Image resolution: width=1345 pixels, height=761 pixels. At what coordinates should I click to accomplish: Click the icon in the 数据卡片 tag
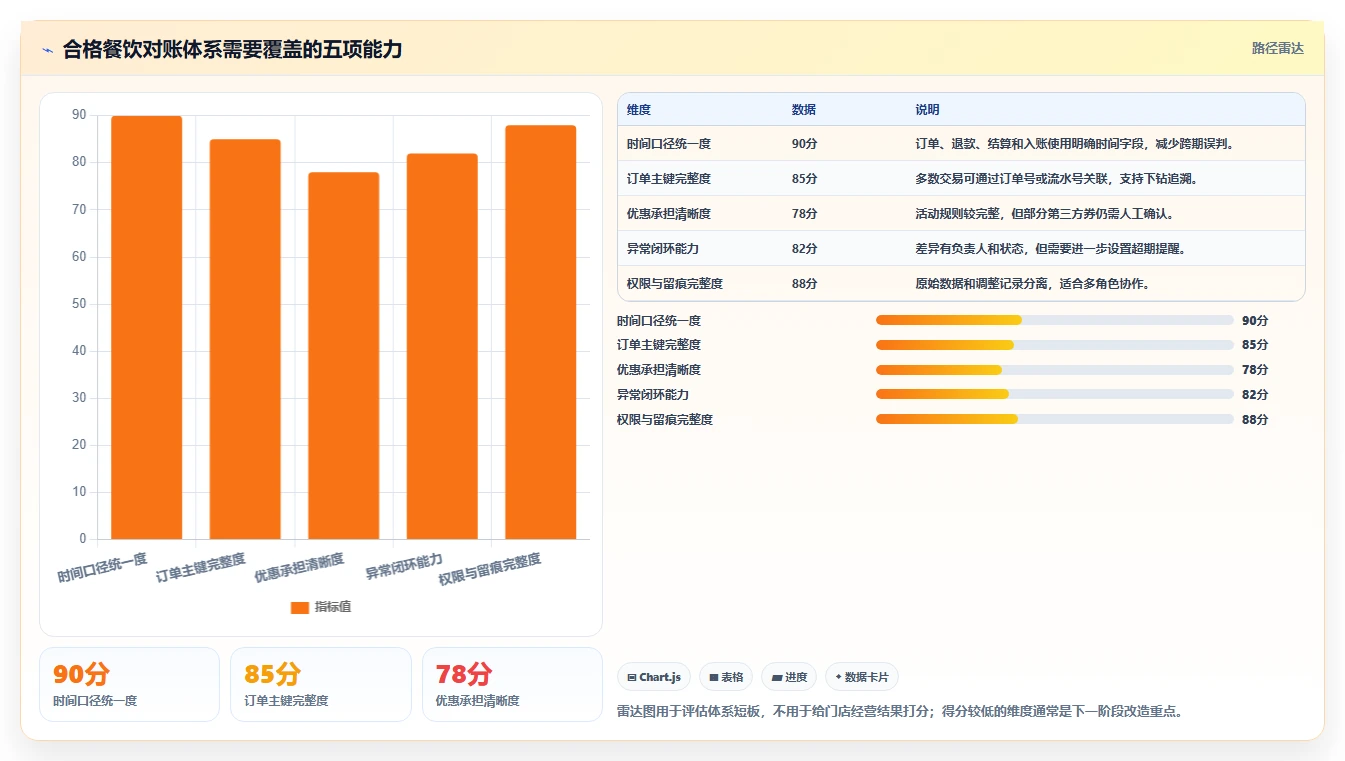pyautogui.click(x=839, y=677)
